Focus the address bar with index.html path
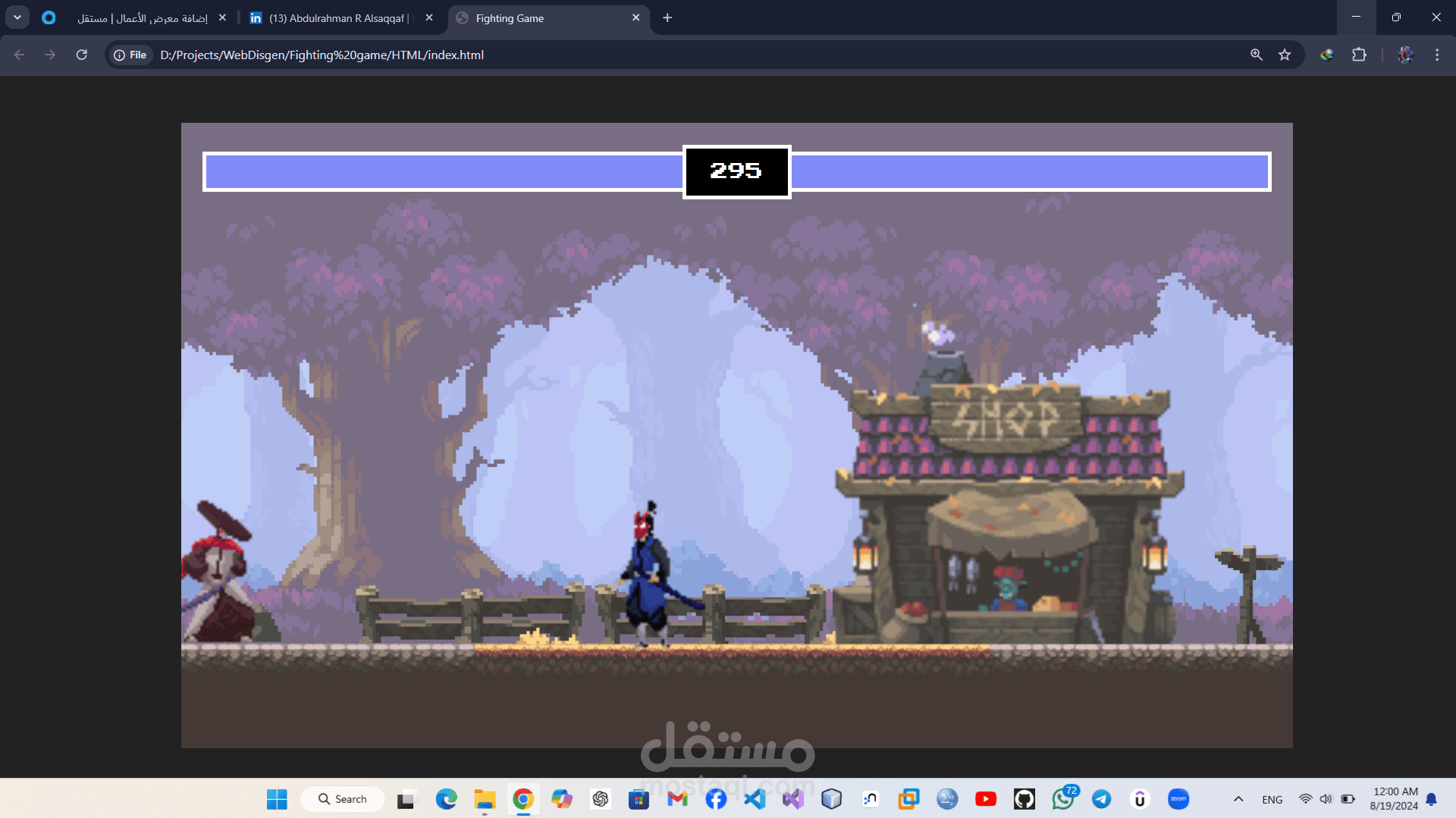 [x=322, y=55]
